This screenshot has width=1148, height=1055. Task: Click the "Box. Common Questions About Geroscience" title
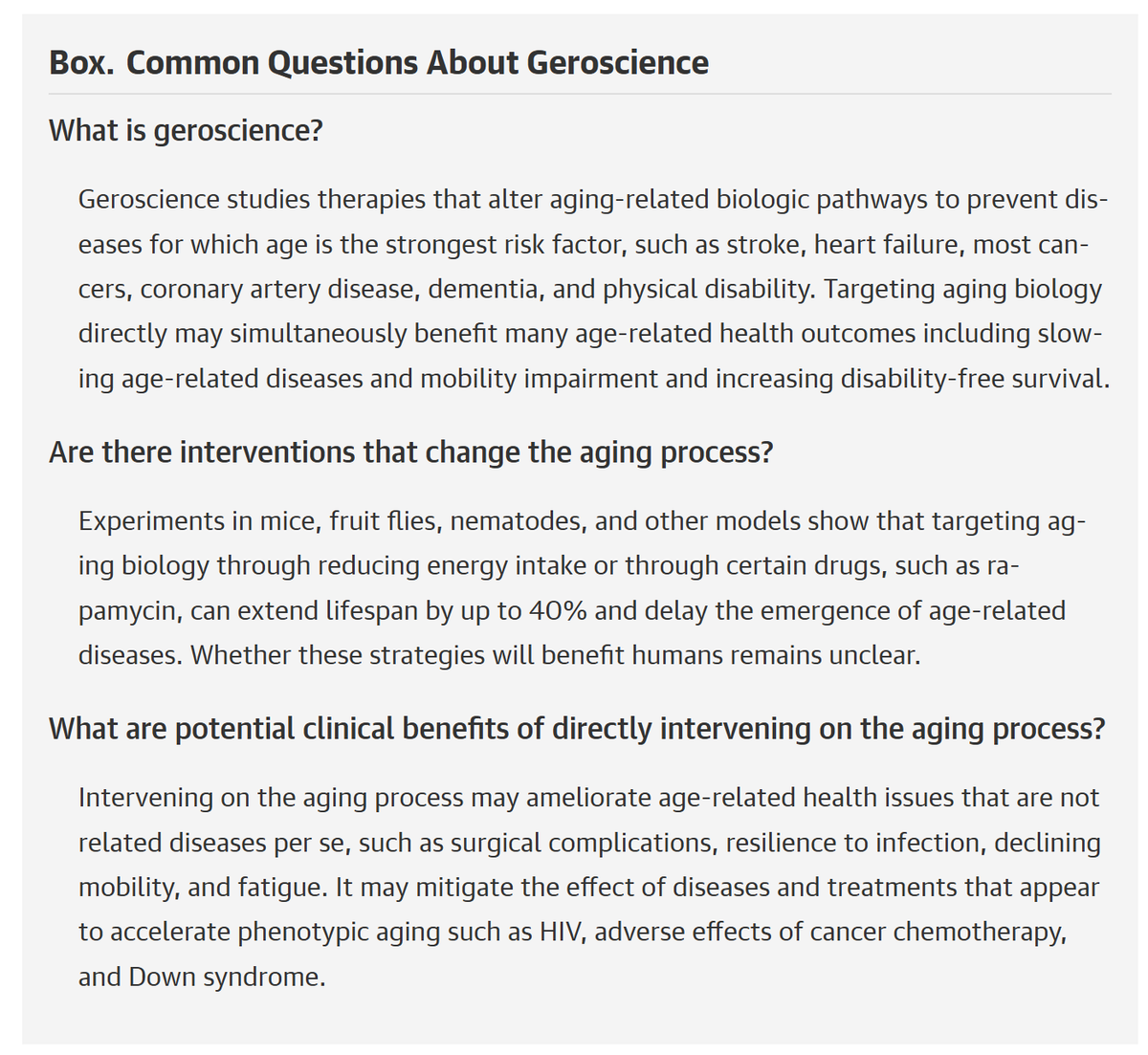coord(379,63)
